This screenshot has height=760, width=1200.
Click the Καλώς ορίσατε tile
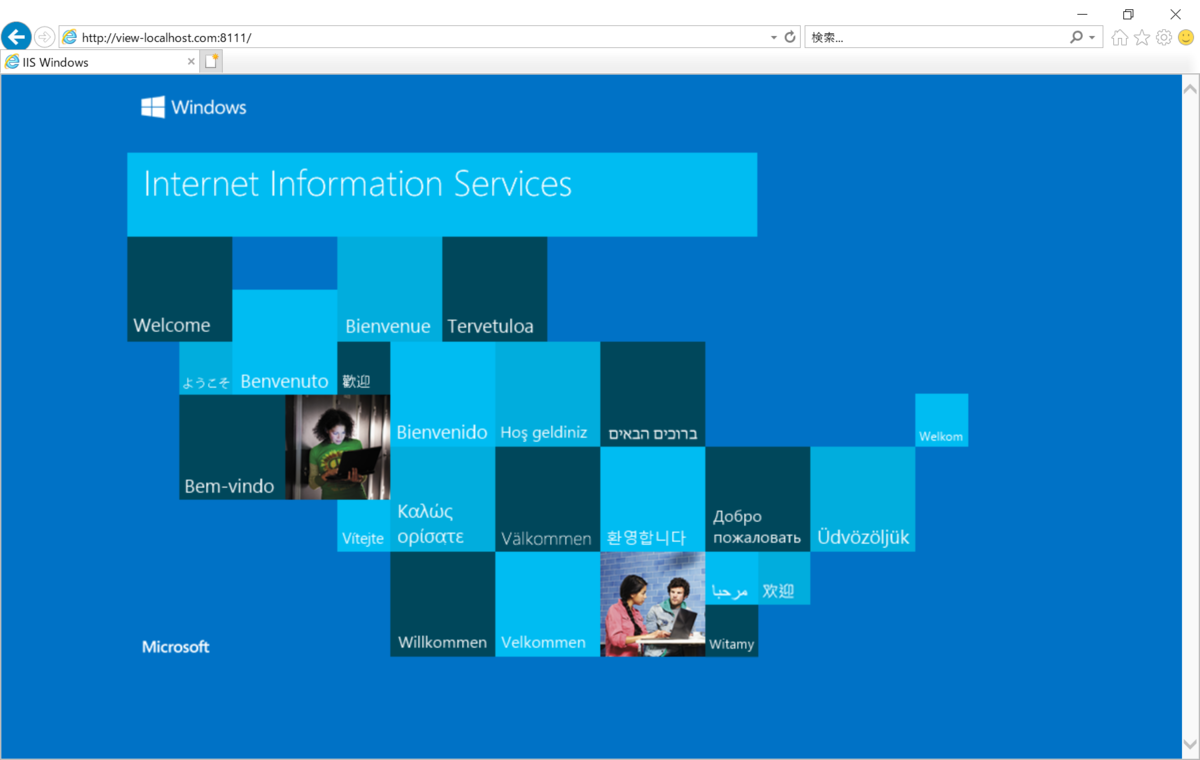click(x=442, y=499)
